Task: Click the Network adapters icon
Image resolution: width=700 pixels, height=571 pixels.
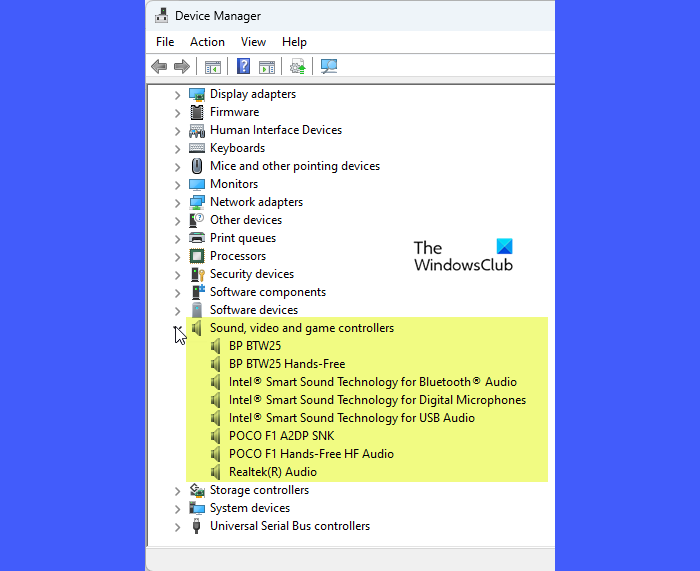Action: 196,202
